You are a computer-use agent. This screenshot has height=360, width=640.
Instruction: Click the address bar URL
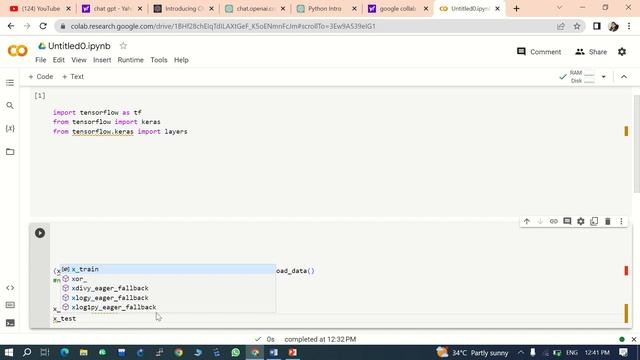(x=223, y=26)
